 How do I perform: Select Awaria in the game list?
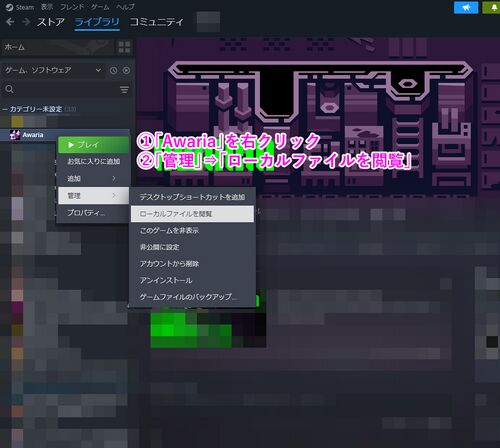point(65,135)
